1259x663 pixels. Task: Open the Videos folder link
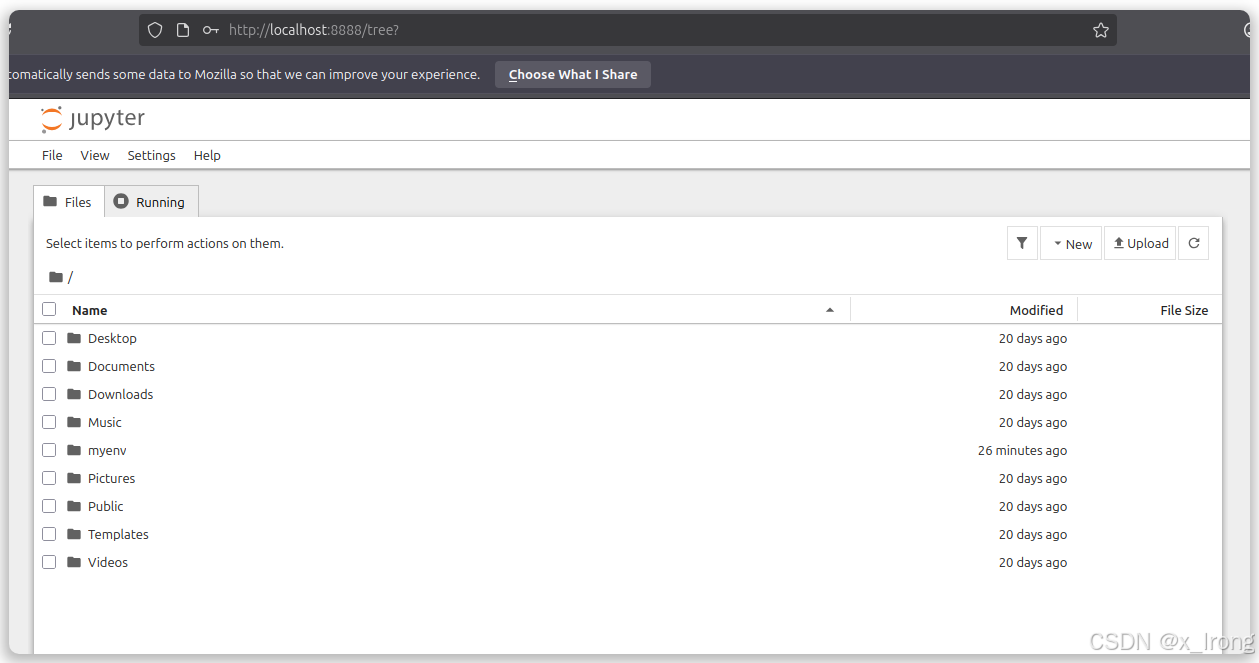tap(108, 562)
